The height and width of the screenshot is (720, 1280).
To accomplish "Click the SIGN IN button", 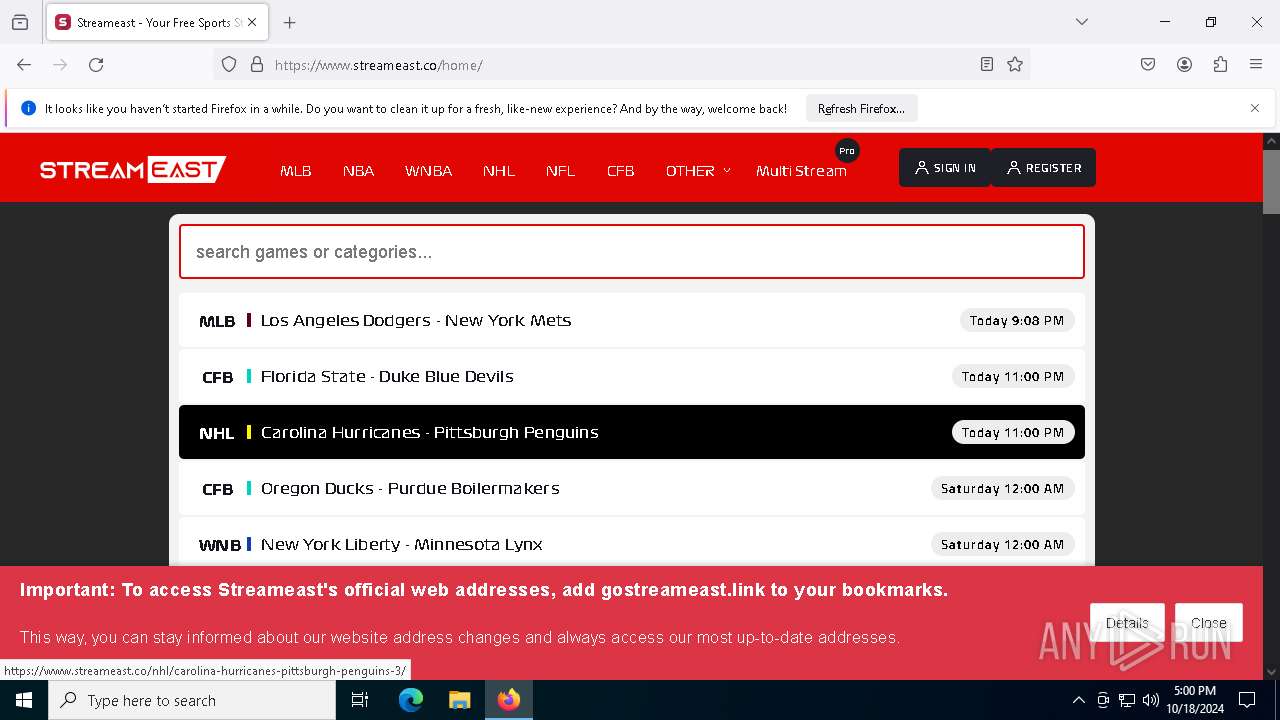I will point(945,168).
